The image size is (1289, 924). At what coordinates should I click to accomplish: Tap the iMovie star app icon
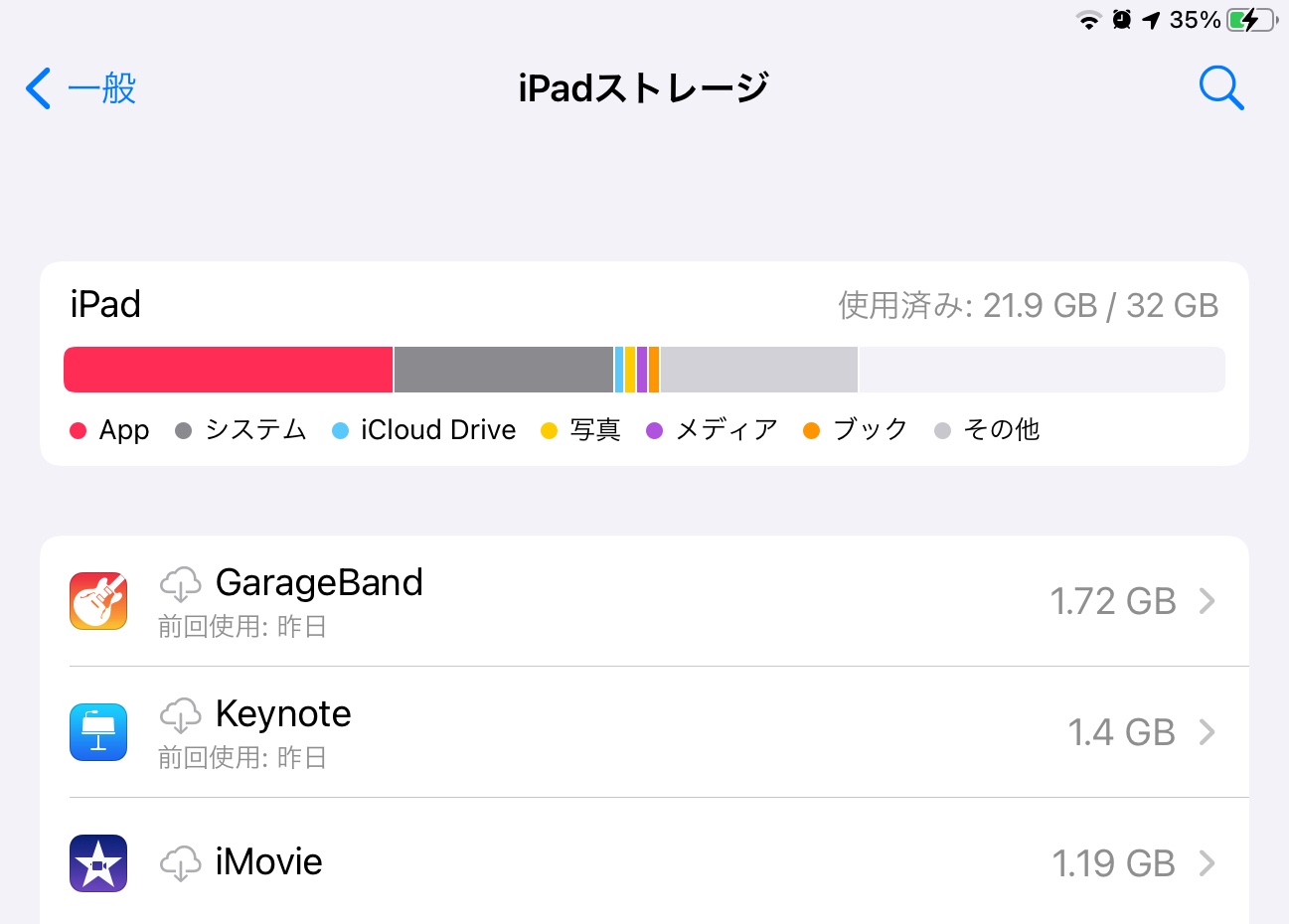pyautogui.click(x=98, y=863)
